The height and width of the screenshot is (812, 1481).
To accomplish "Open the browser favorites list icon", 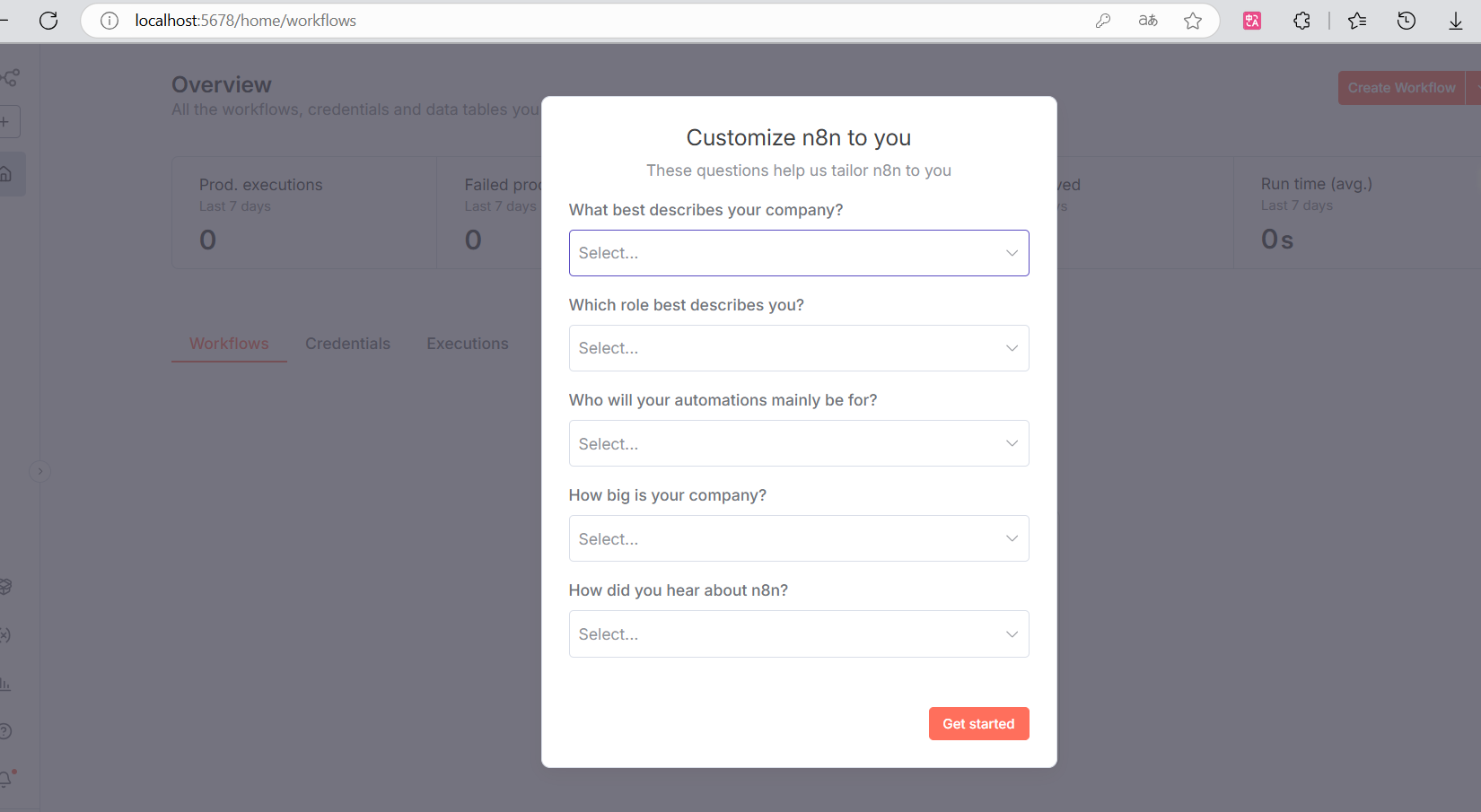I will pos(1357,21).
